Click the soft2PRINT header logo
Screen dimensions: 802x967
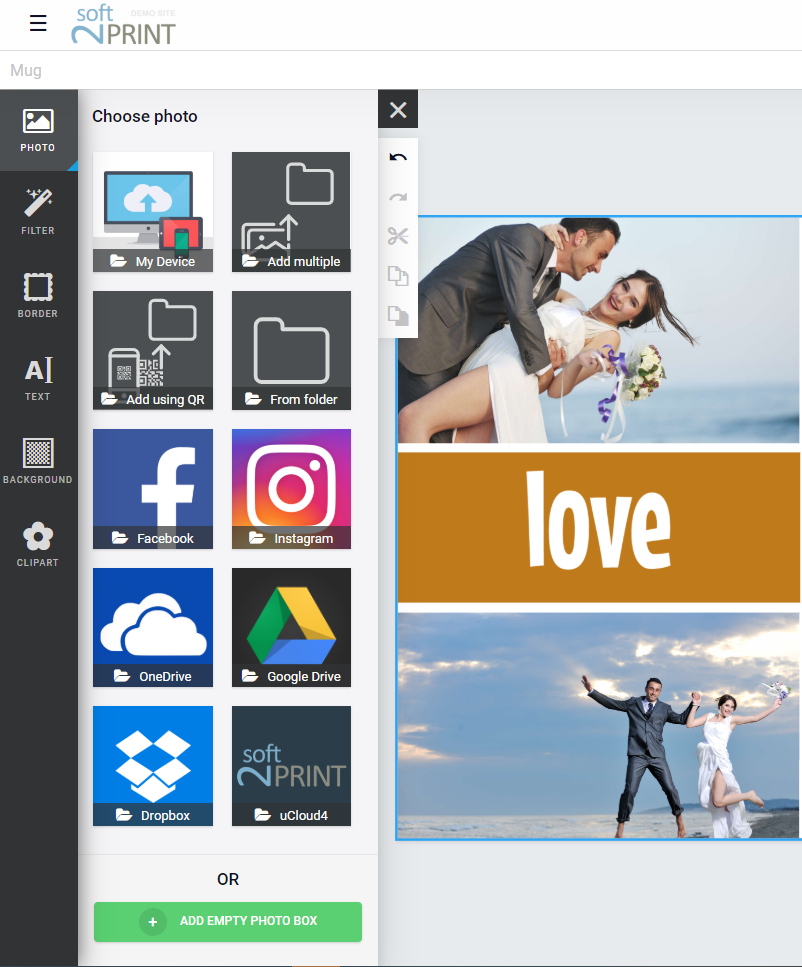[123, 25]
